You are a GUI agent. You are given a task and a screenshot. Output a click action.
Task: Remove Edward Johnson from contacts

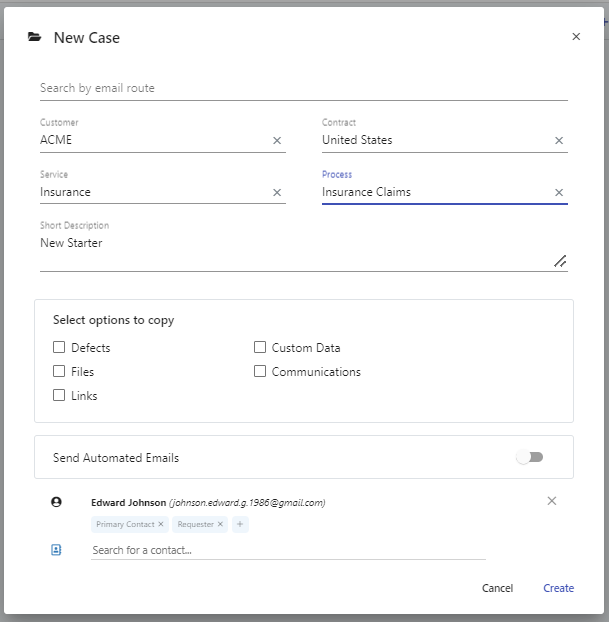pyautogui.click(x=552, y=501)
